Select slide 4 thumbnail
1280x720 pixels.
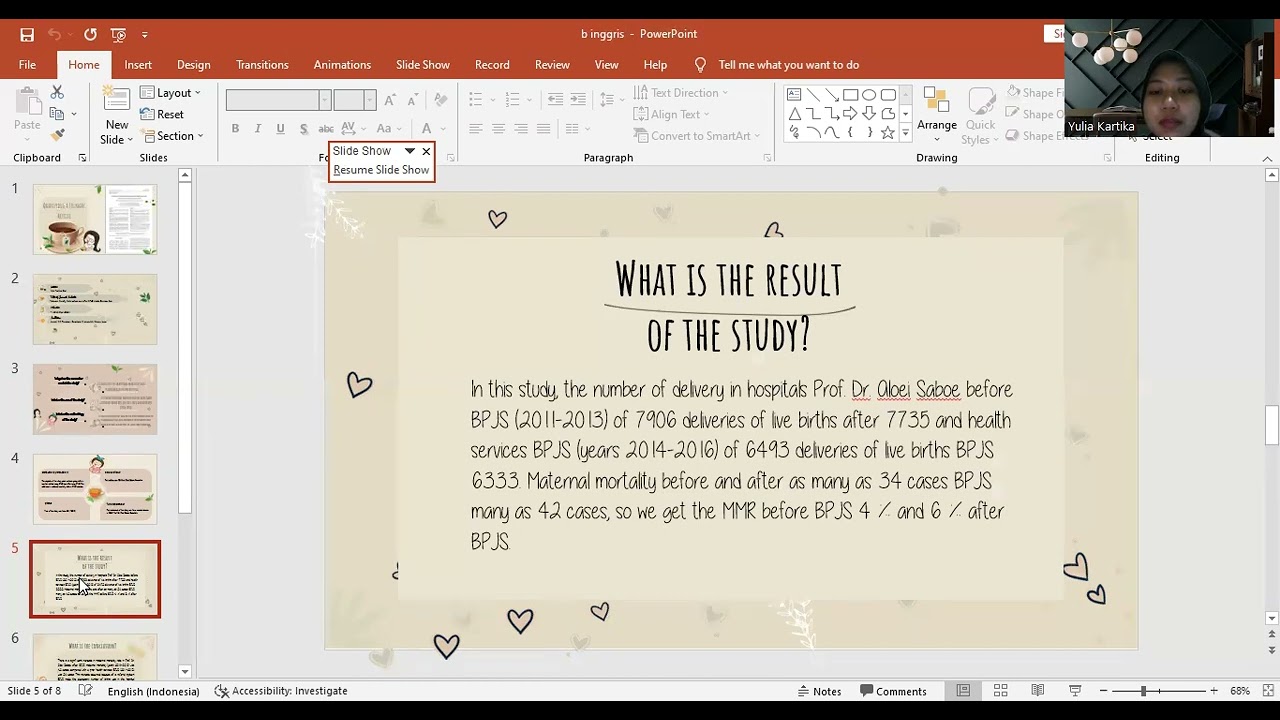point(95,489)
